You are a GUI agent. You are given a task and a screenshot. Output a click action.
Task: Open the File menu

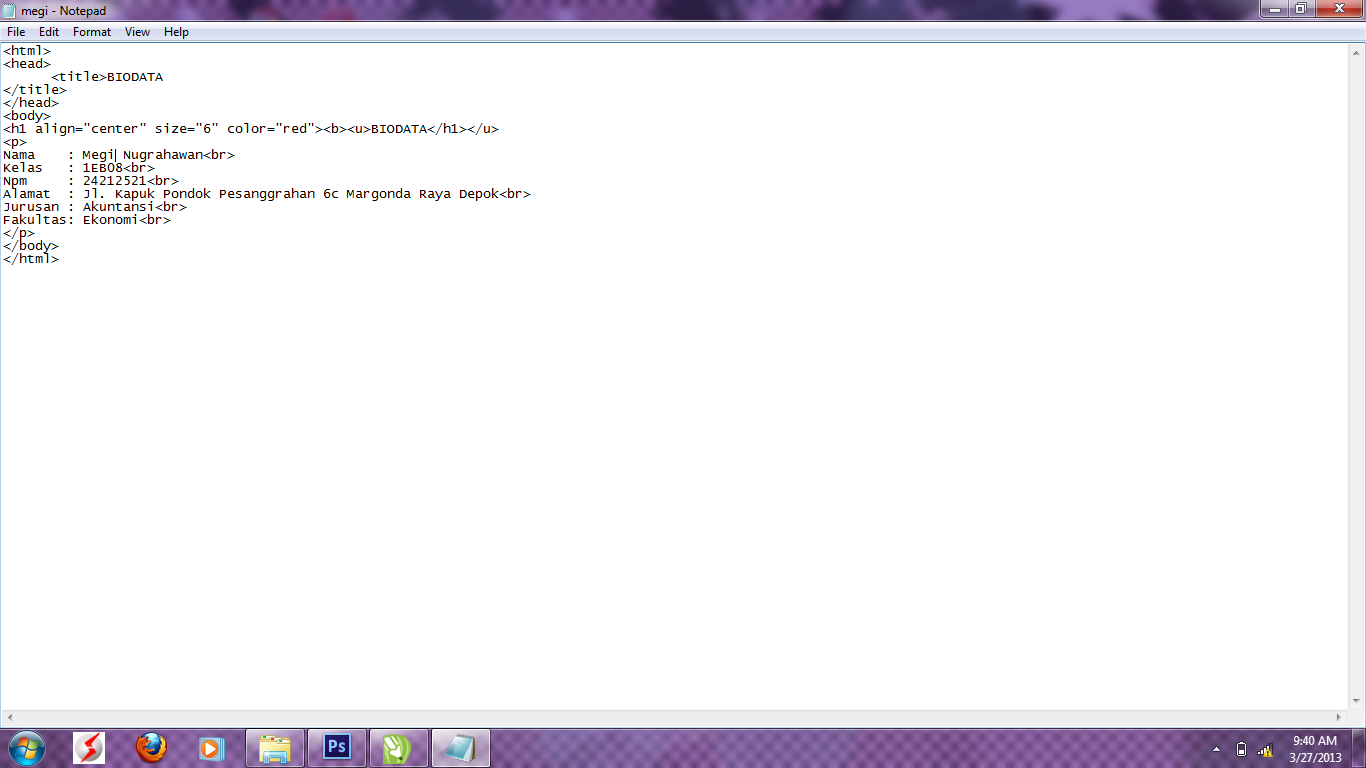pyautogui.click(x=15, y=31)
